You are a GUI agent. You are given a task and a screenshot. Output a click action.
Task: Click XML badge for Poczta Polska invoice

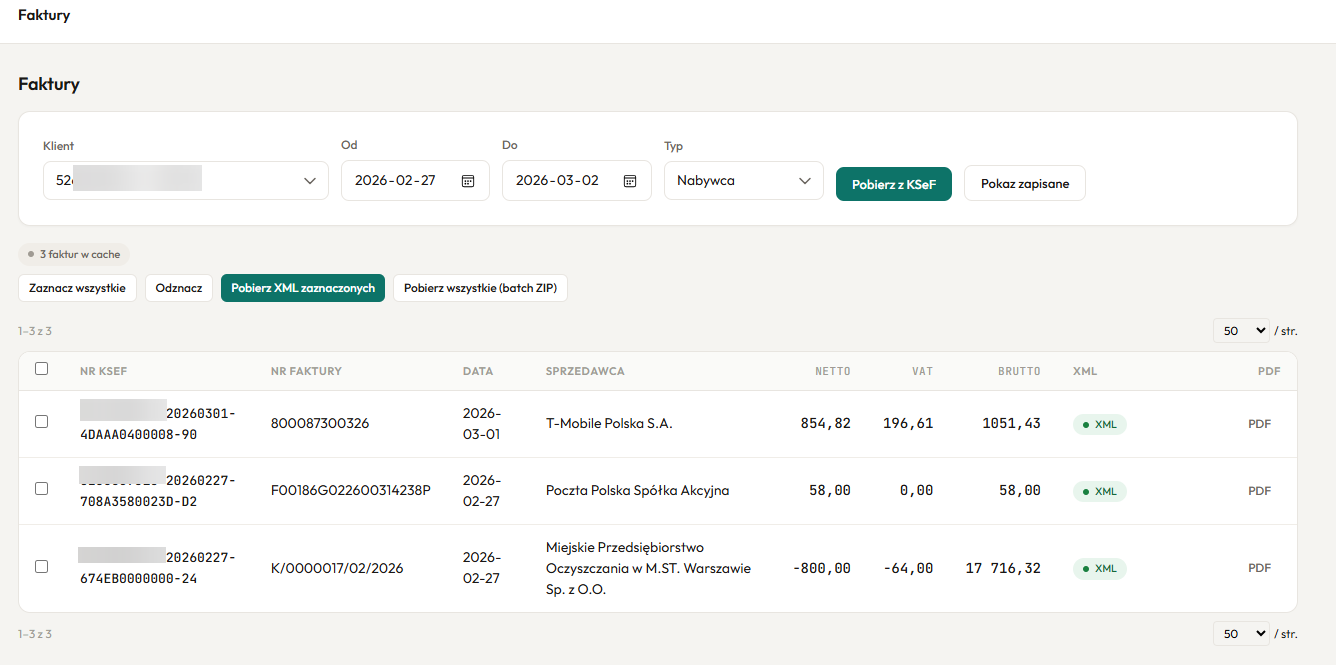[1100, 491]
